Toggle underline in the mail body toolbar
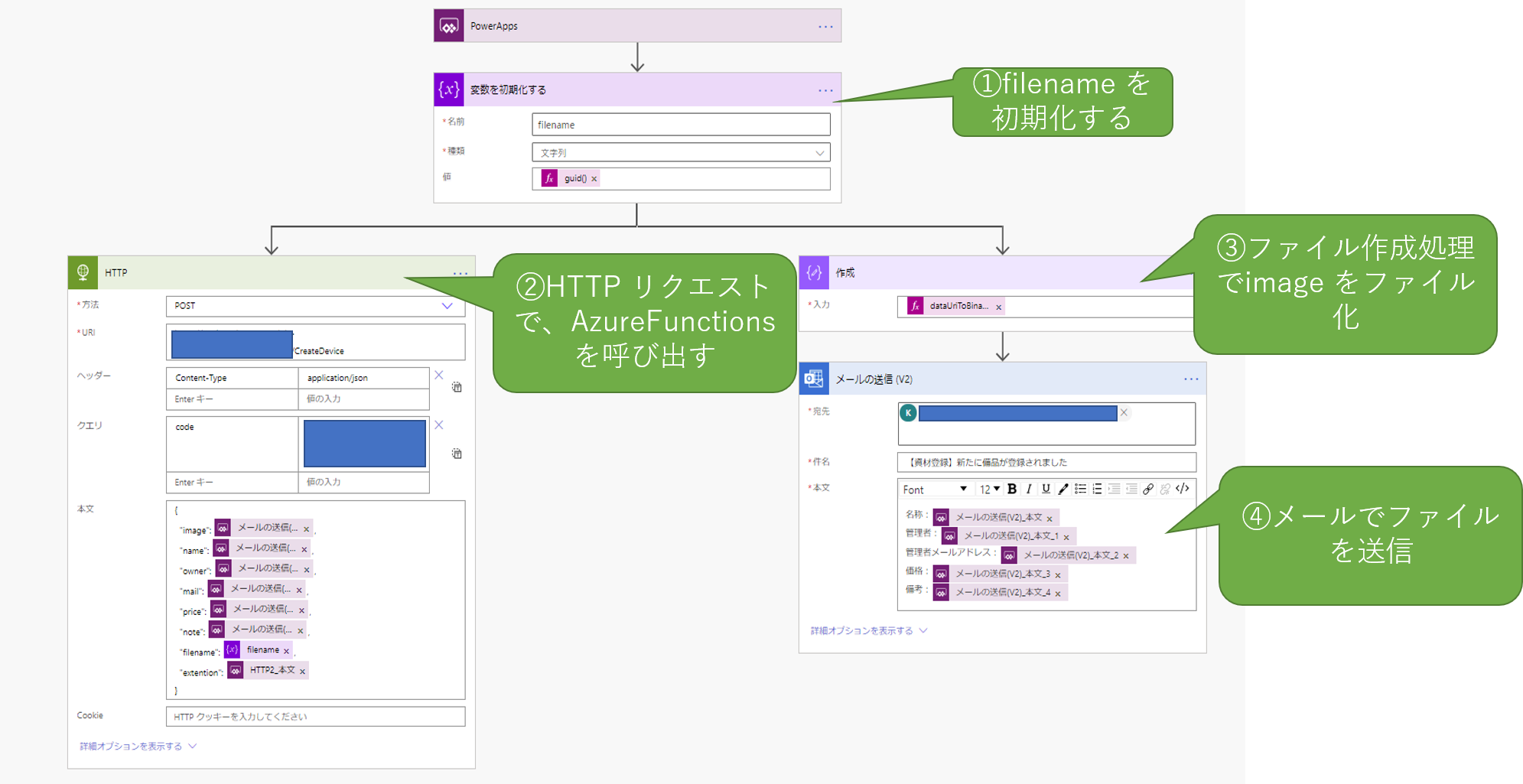The width and height of the screenshot is (1523, 784). (1046, 489)
